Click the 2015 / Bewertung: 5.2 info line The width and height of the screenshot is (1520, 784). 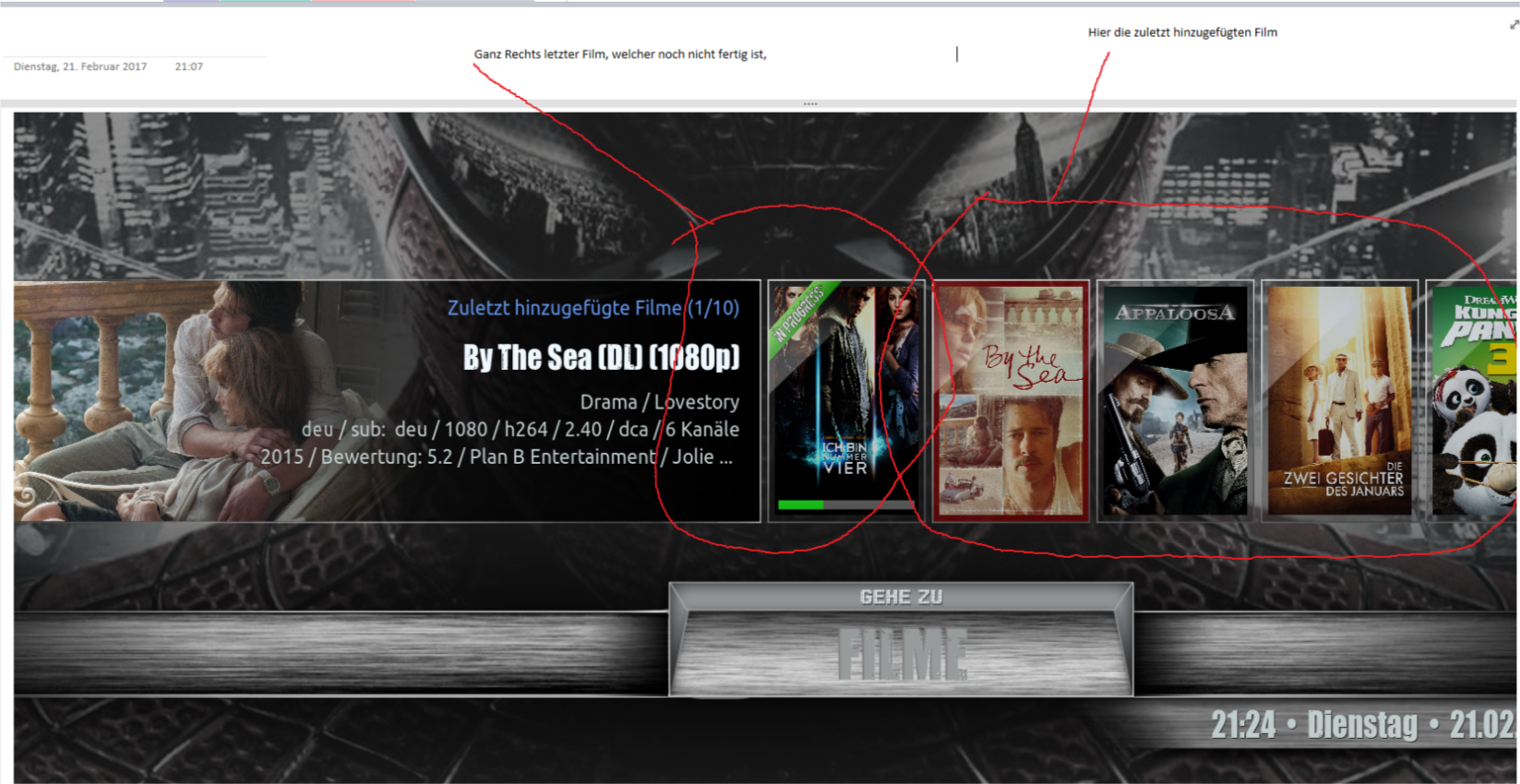(x=497, y=457)
